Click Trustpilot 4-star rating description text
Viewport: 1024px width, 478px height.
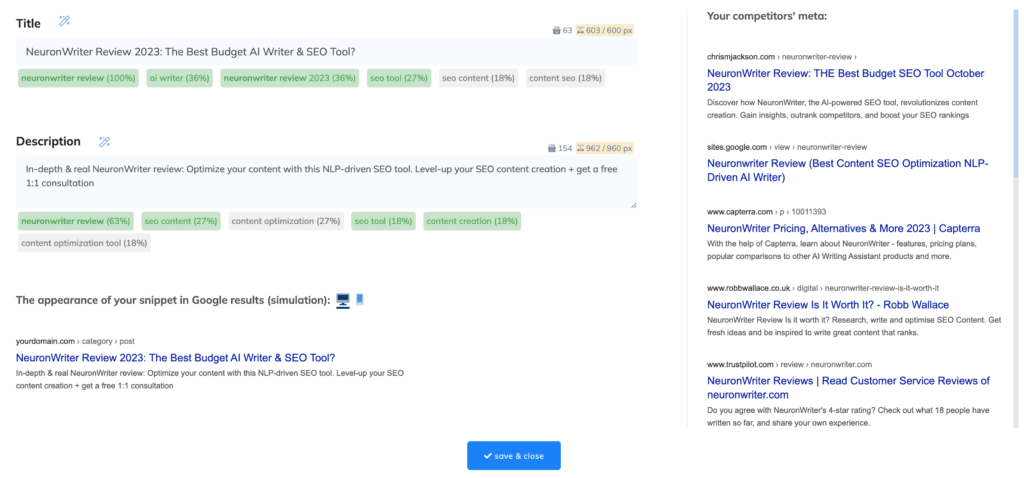pyautogui.click(x=849, y=417)
